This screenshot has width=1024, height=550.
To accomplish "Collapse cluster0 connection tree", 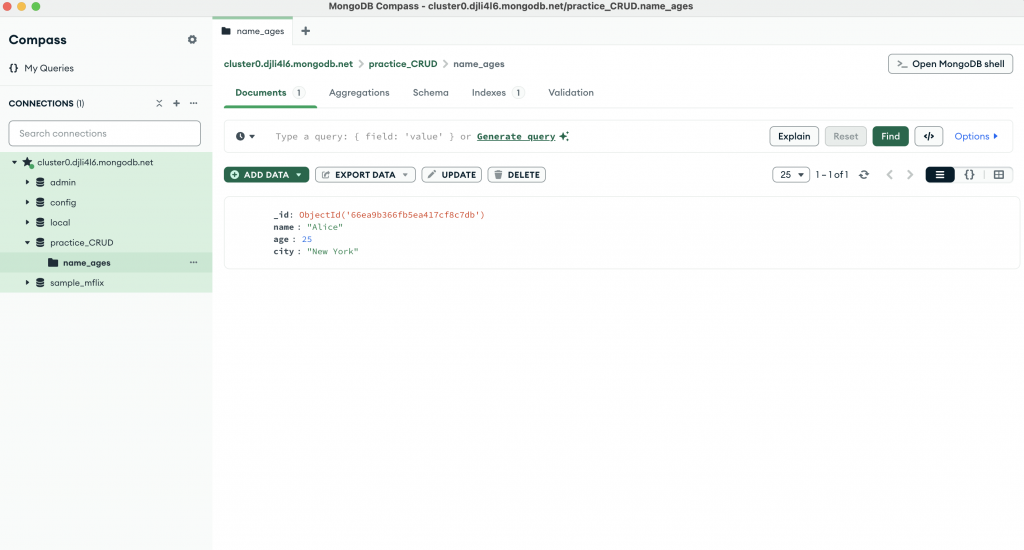I will [x=14, y=162].
